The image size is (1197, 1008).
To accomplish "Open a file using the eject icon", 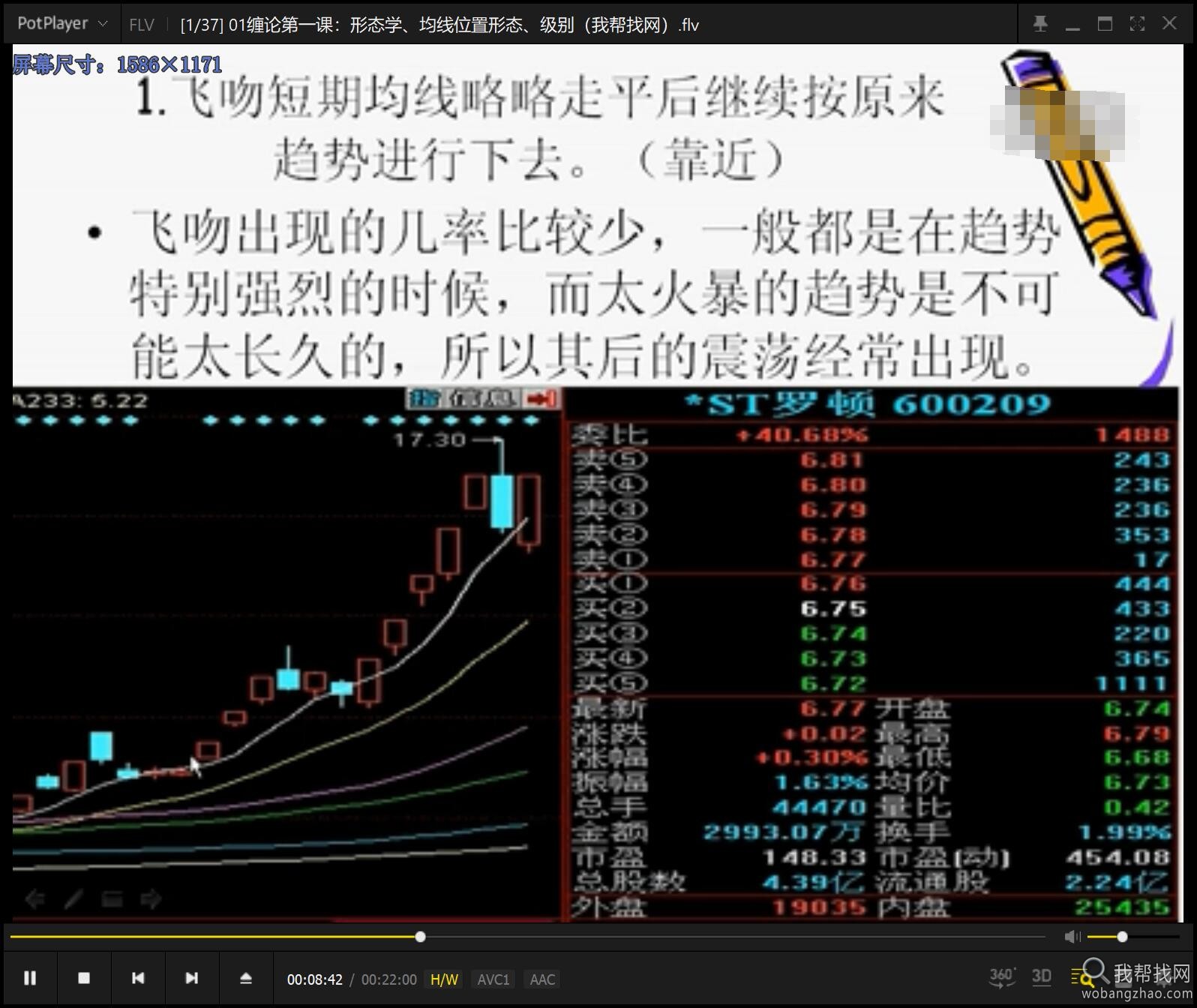I will [x=246, y=978].
